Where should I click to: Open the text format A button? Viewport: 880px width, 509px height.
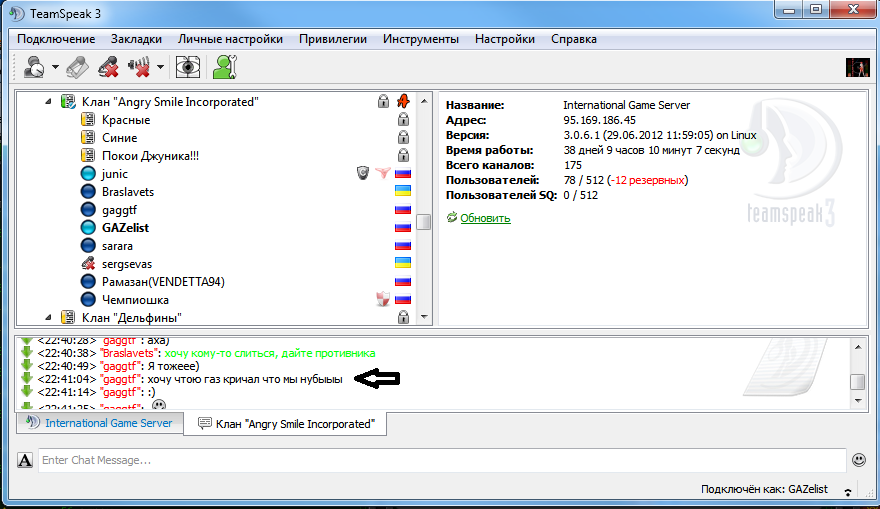coord(25,460)
